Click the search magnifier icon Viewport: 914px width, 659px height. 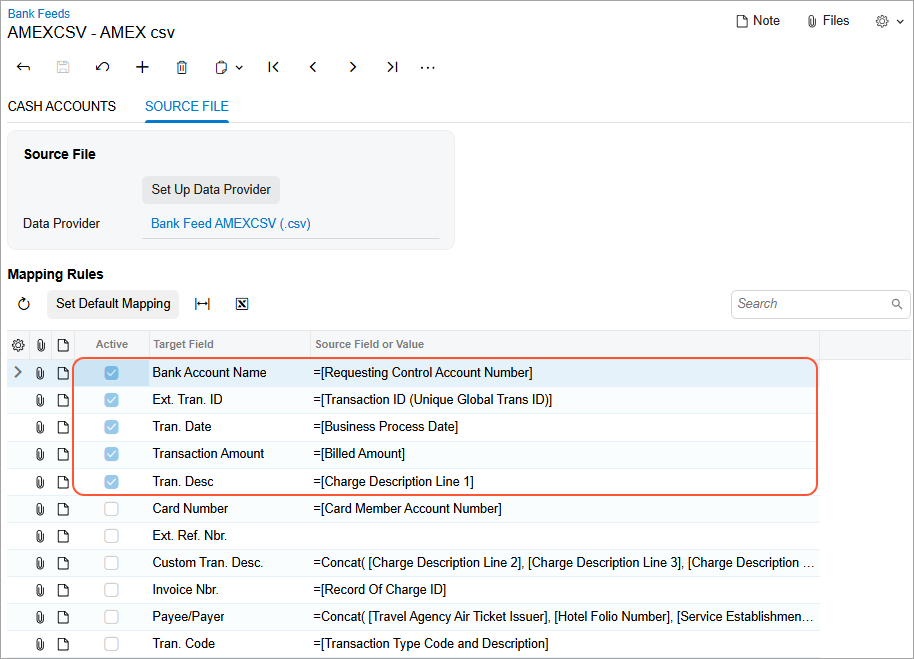[x=897, y=304]
